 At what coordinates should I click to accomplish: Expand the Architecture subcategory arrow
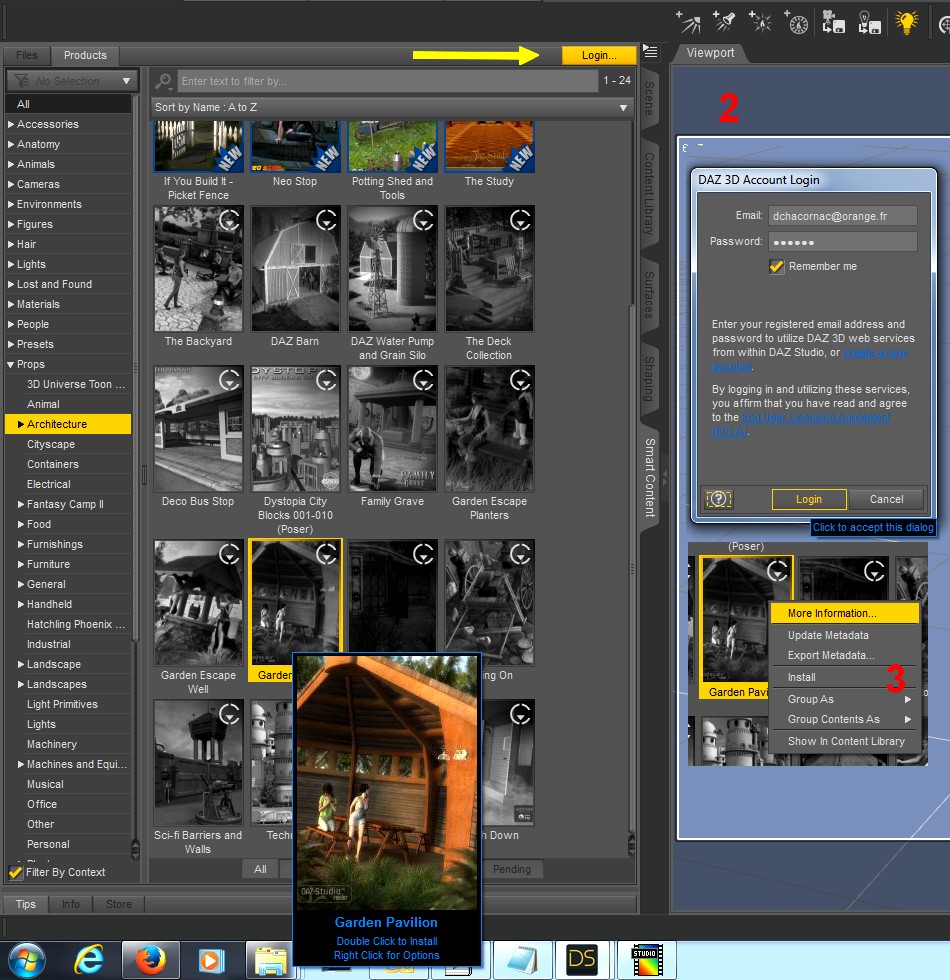(x=21, y=424)
